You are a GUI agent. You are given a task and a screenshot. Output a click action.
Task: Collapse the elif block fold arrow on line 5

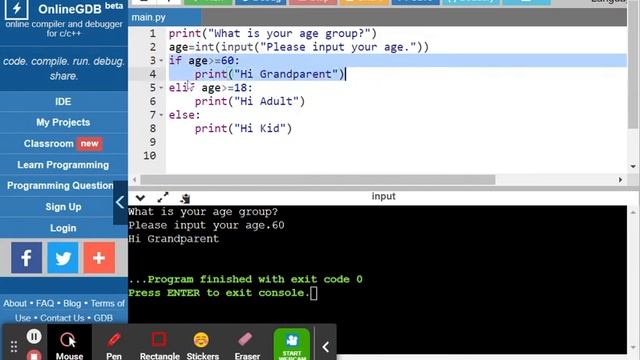click(161, 88)
